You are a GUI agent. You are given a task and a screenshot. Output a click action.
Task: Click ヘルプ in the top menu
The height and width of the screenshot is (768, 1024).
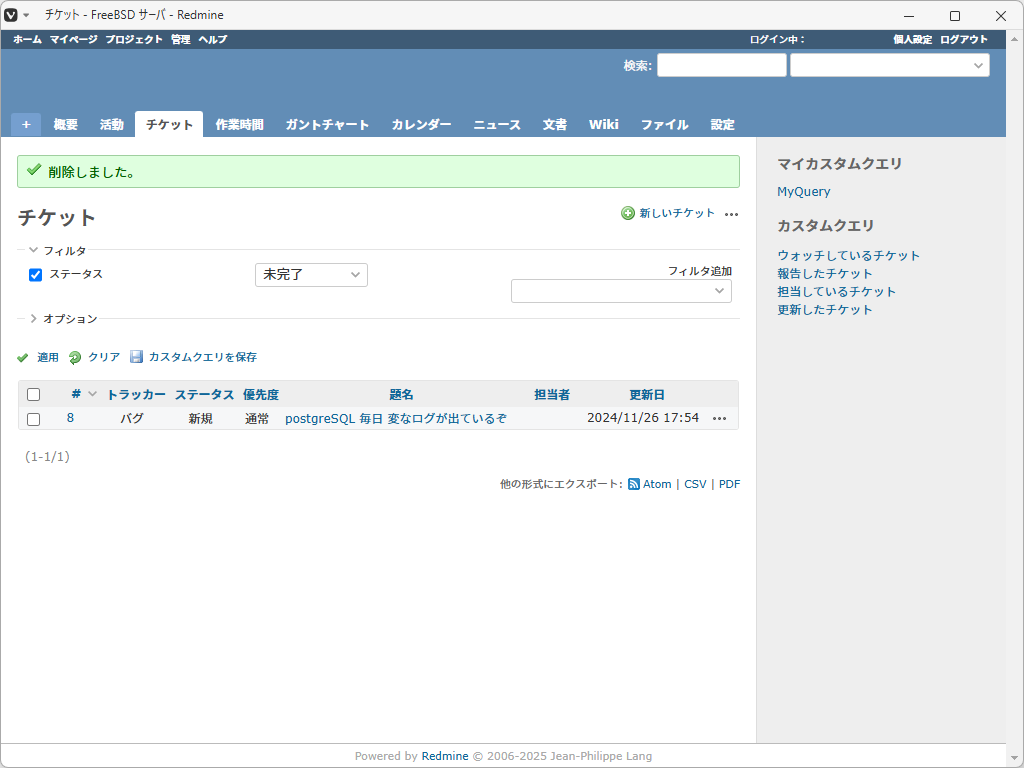click(213, 39)
